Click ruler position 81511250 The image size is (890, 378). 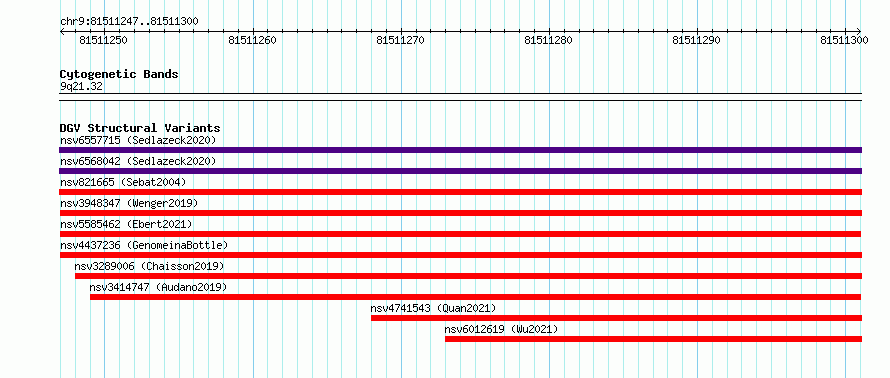(104, 40)
